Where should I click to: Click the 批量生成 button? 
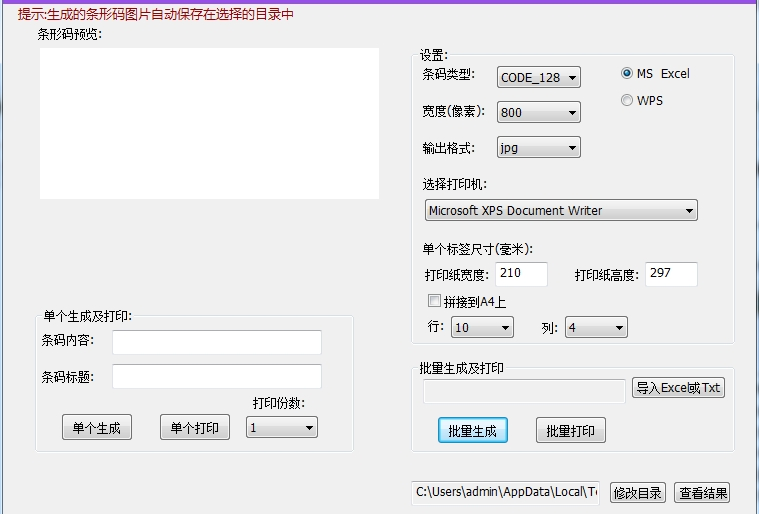pos(473,431)
